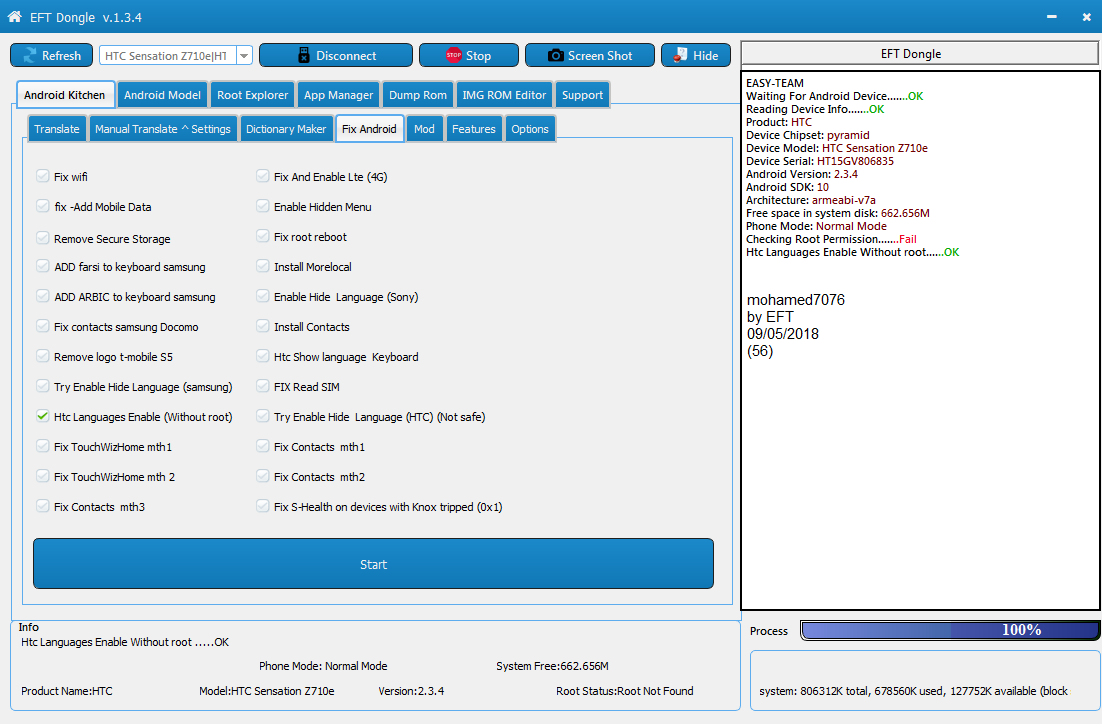The image size is (1102, 724).
Task: Toggle Fix Contacts mth3 checkbox
Action: click(x=43, y=506)
